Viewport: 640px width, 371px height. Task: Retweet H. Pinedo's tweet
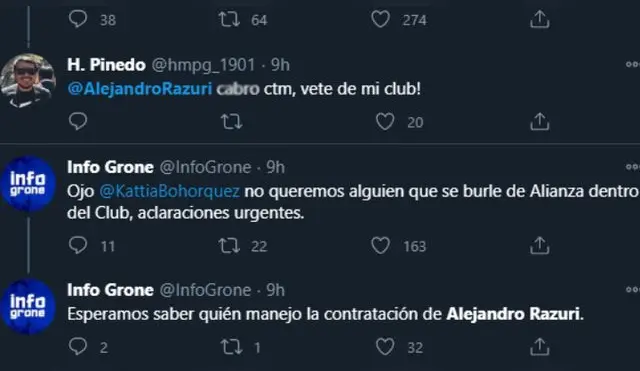coord(231,122)
